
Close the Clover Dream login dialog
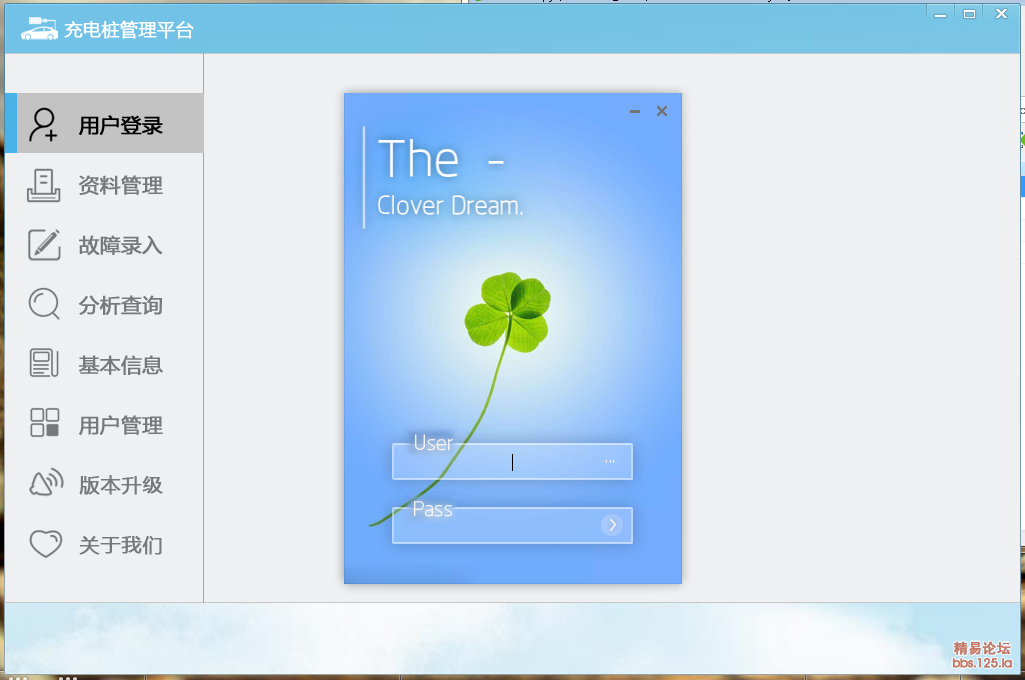pos(662,111)
